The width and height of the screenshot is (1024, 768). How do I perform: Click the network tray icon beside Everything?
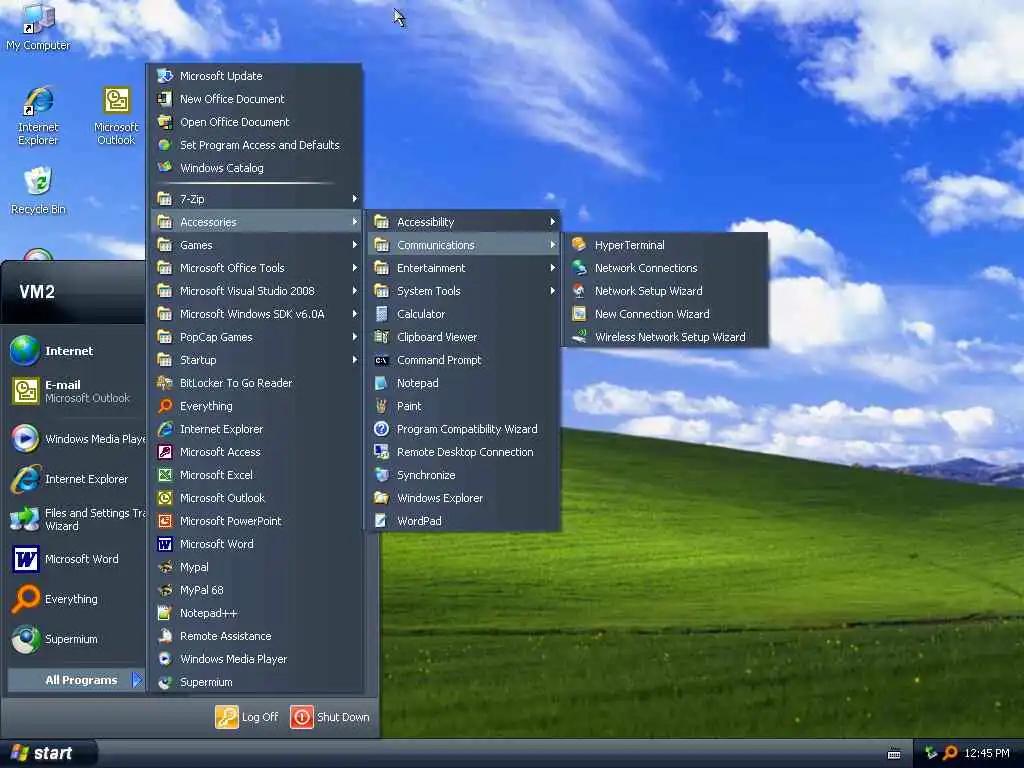[x=931, y=753]
